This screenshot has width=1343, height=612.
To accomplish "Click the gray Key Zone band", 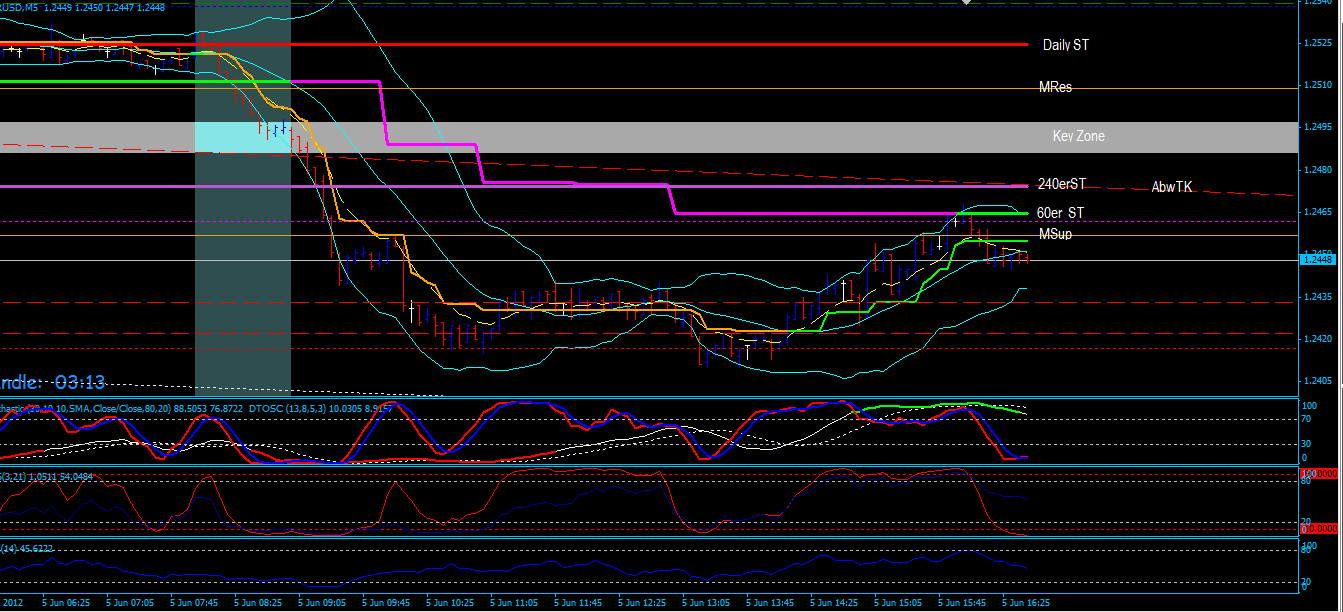I will pyautogui.click(x=700, y=135).
